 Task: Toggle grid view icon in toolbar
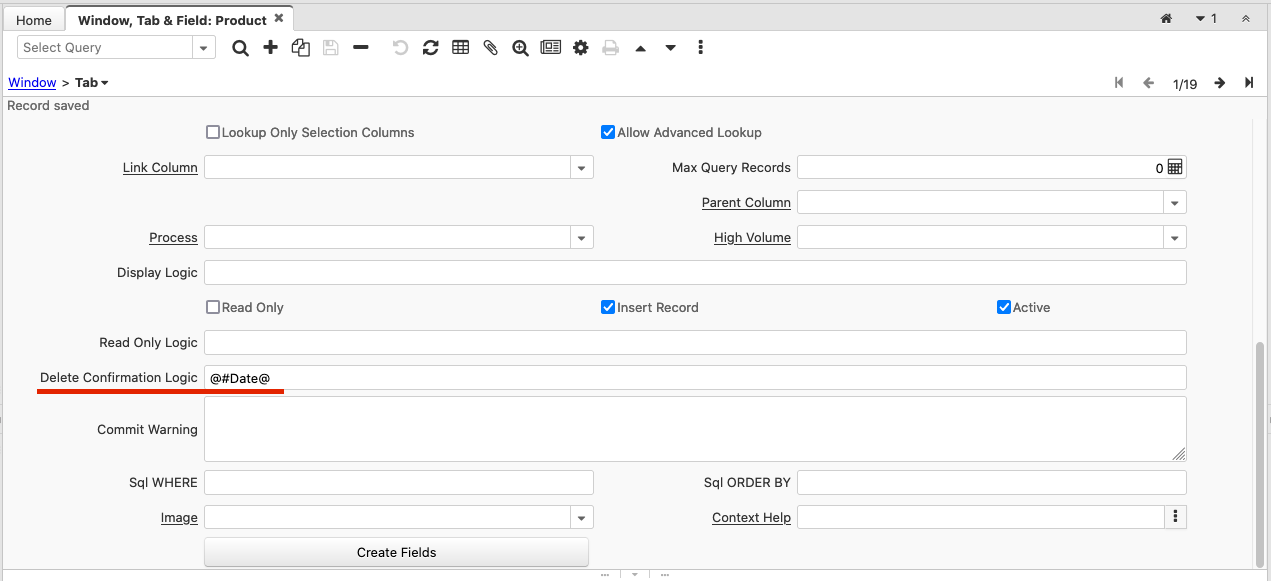point(460,48)
